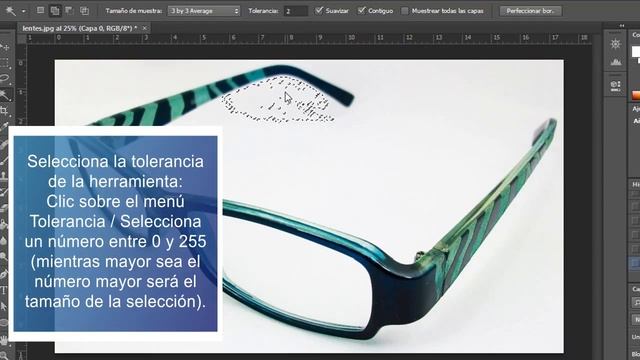
Task: Select the Move tool
Action: tap(4, 47)
